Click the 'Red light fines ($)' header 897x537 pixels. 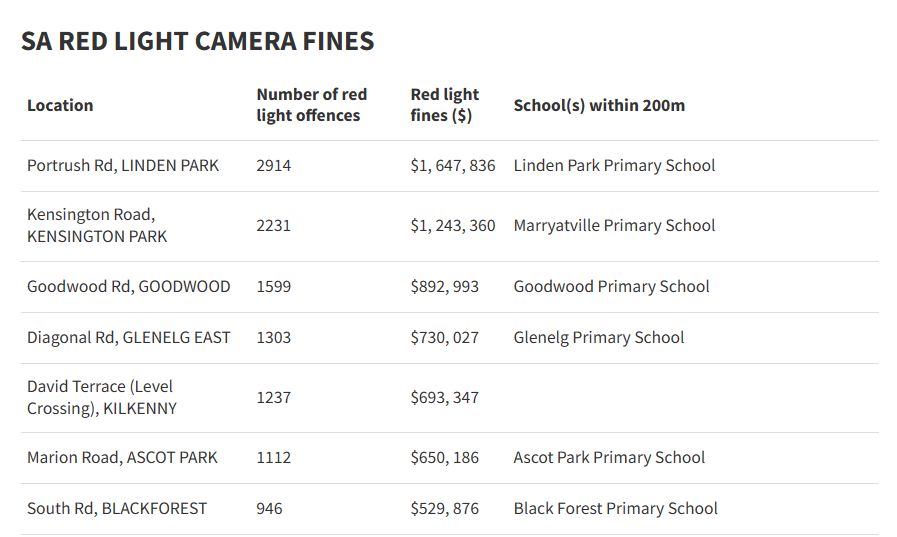pyautogui.click(x=445, y=105)
